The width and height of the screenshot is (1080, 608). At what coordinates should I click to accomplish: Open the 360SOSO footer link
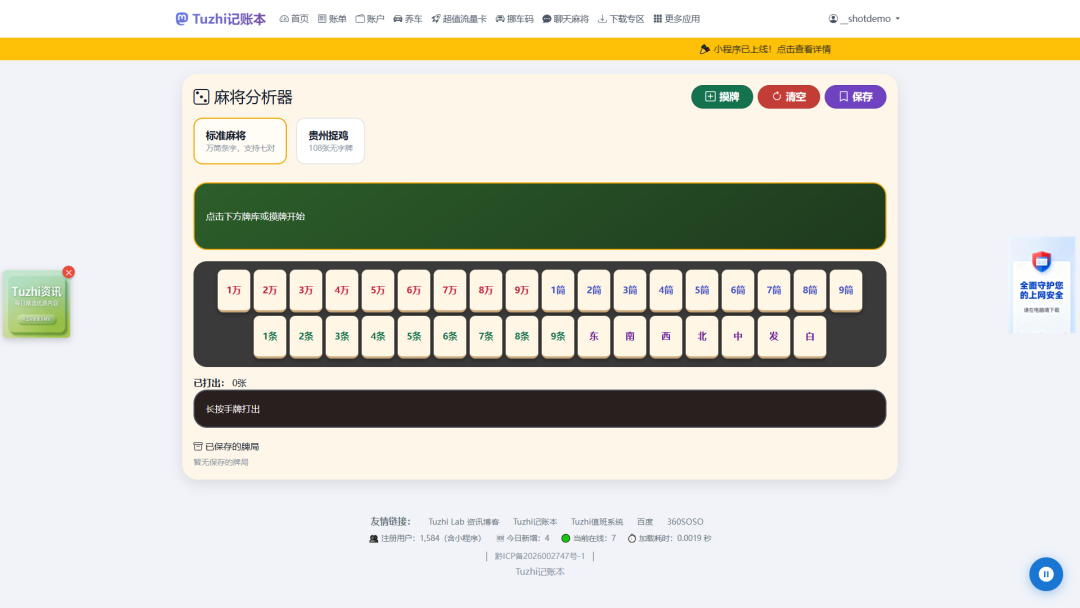(685, 522)
